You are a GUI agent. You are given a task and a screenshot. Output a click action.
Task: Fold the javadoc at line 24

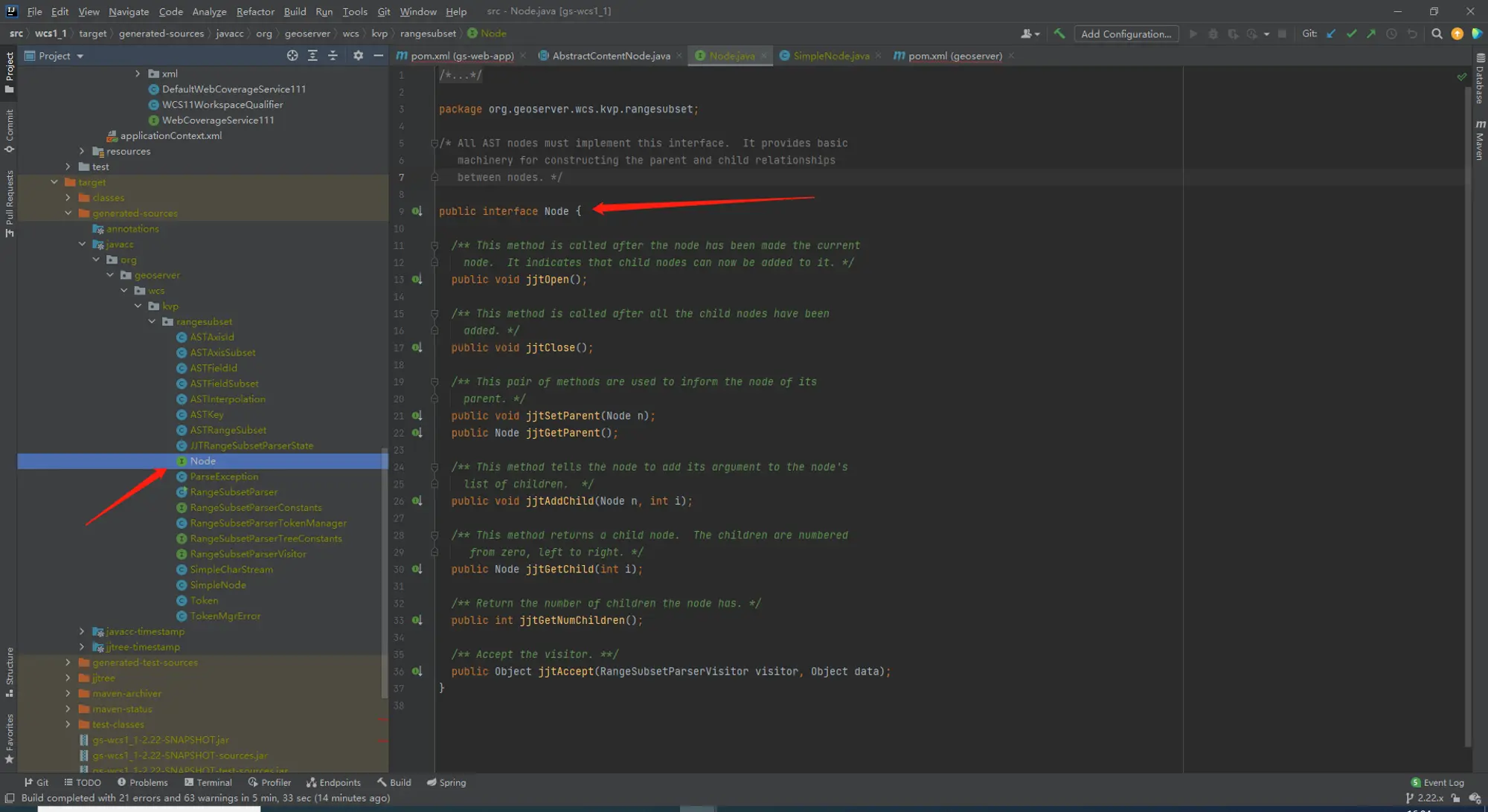[434, 467]
